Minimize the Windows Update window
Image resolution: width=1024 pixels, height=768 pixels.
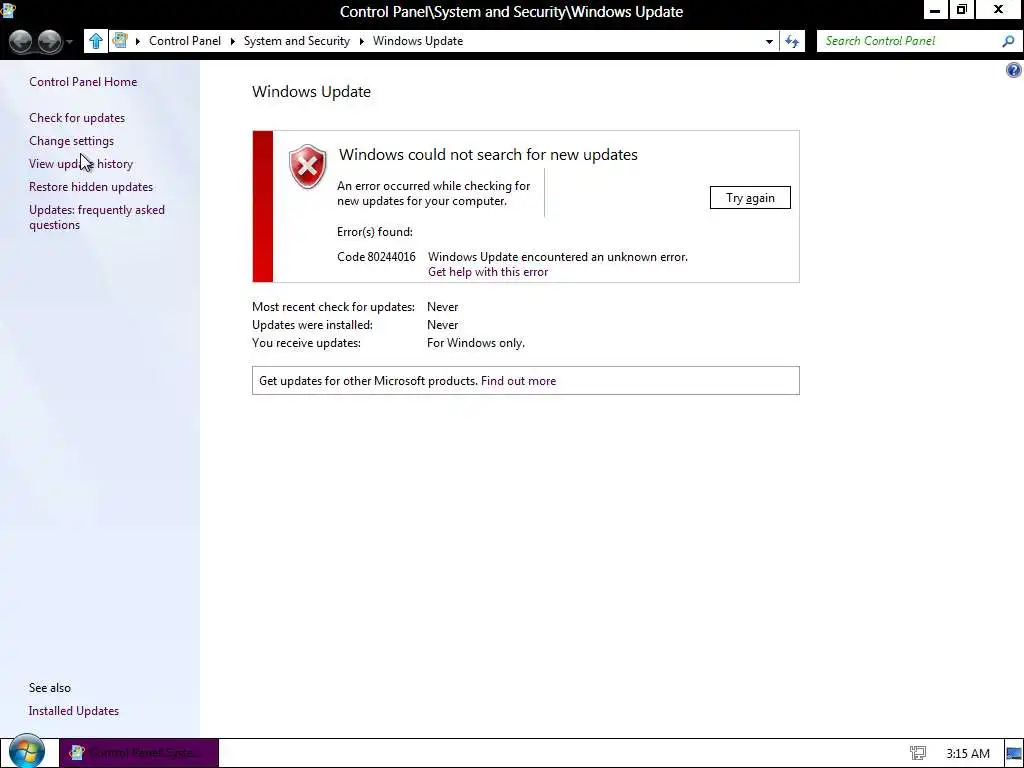(935, 10)
